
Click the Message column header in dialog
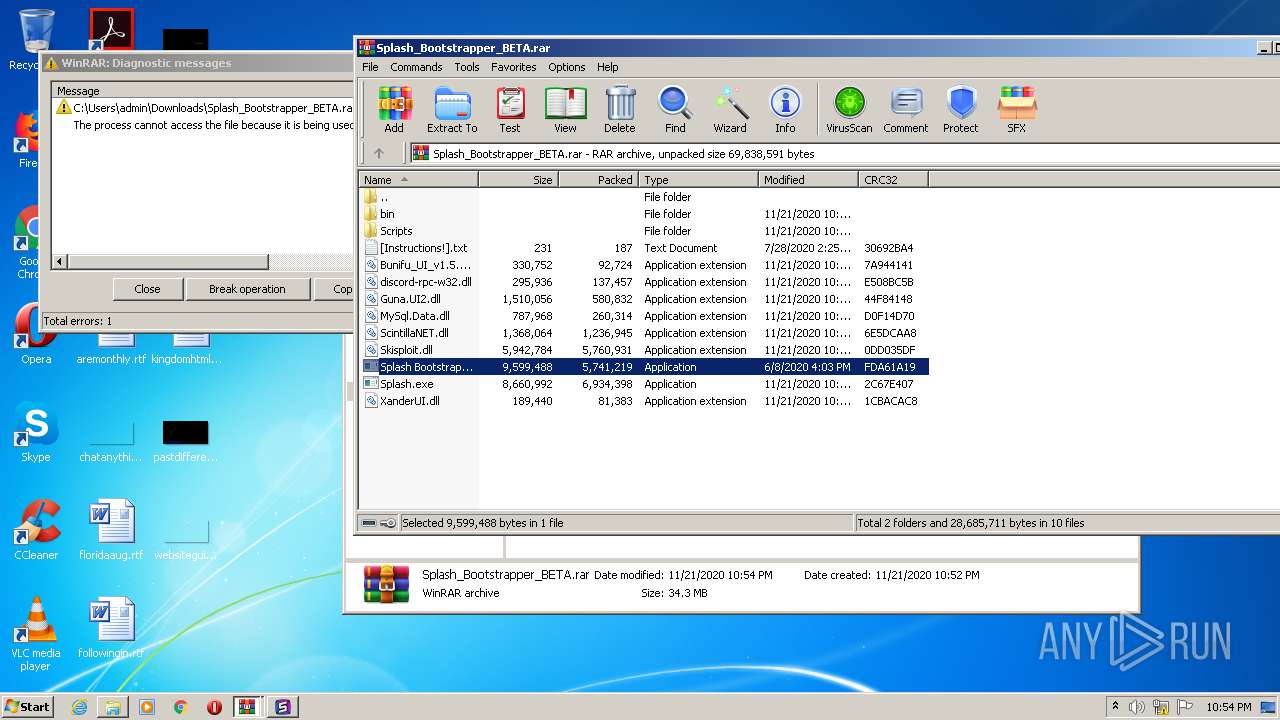(x=203, y=91)
